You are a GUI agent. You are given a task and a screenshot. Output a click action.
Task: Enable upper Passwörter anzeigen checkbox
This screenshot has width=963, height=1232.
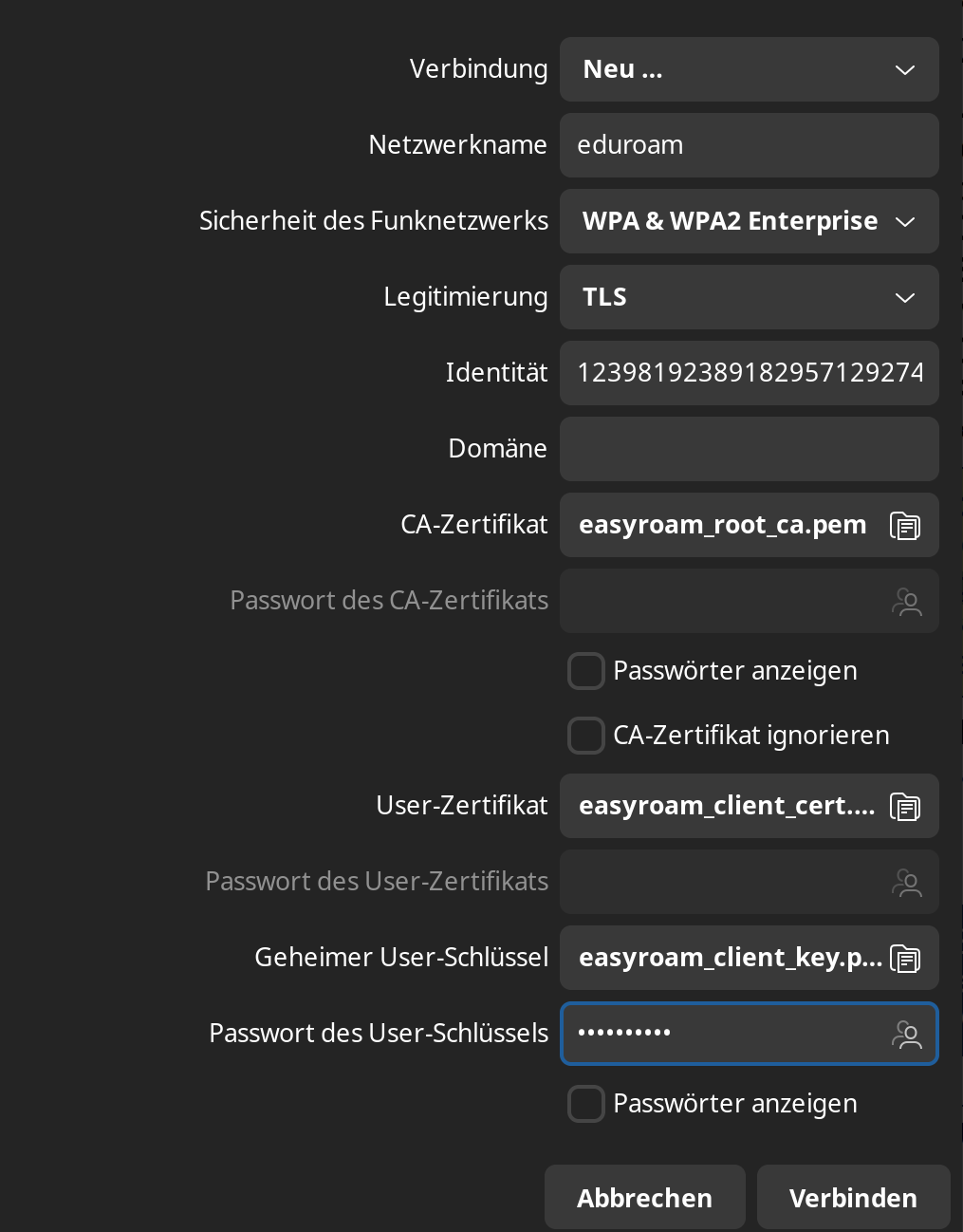point(586,671)
